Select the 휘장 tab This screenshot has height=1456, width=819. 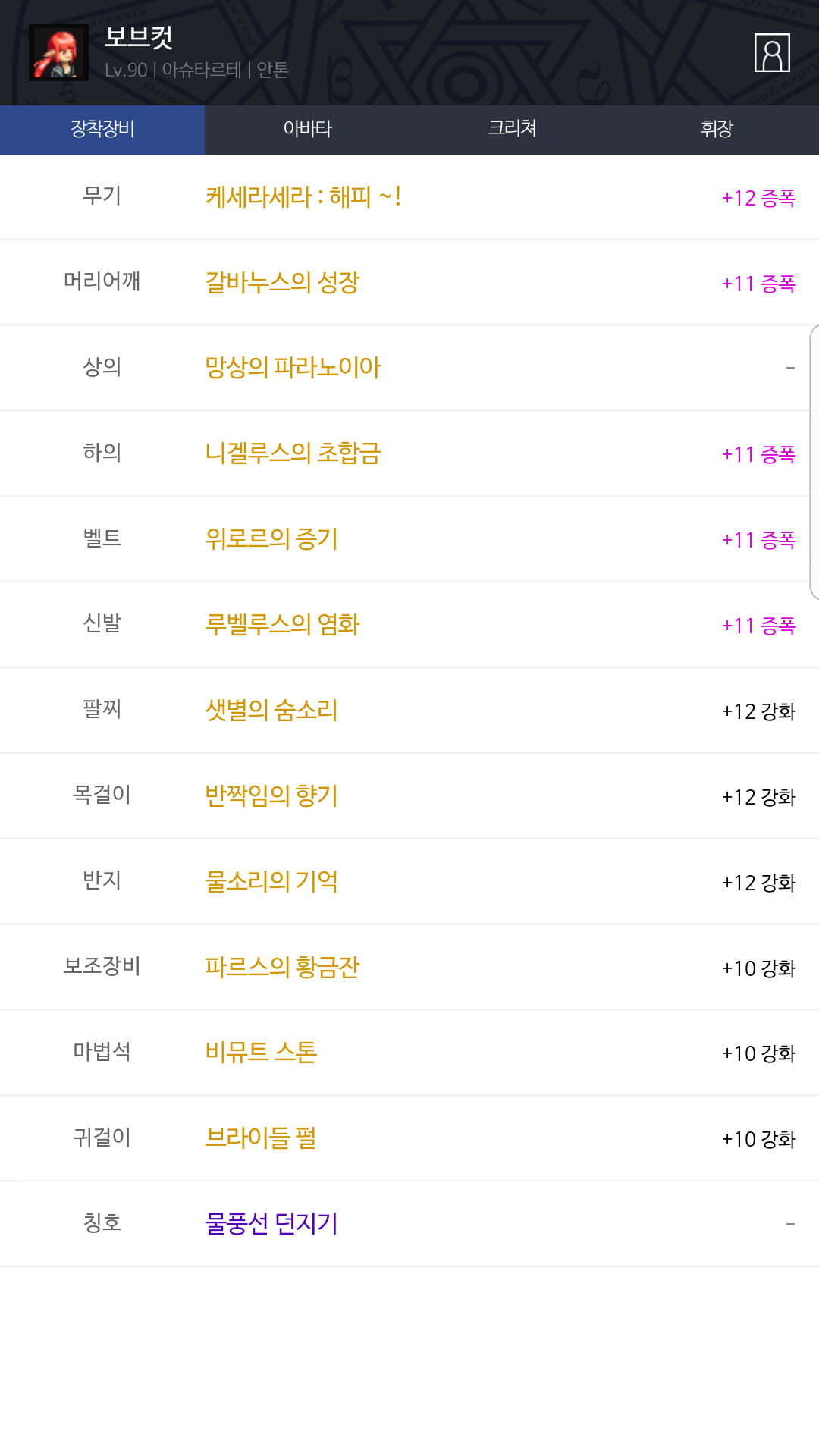point(717,129)
